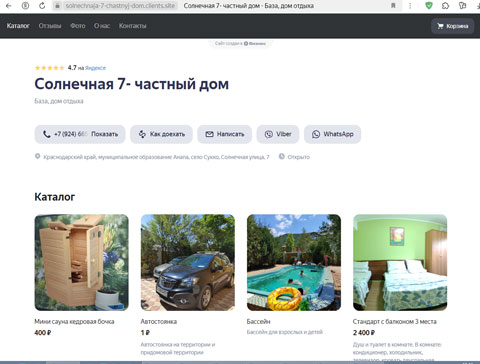480x364 pixels.
Task: Click the WhatsApp logo icon
Action: 316,134
